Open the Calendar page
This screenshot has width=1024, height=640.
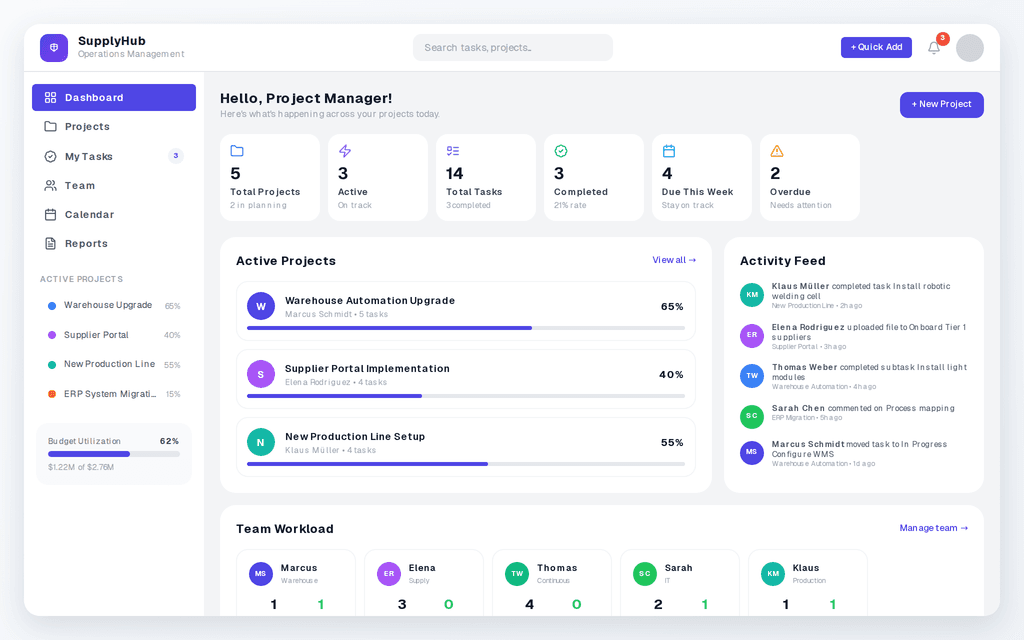click(x=114, y=214)
